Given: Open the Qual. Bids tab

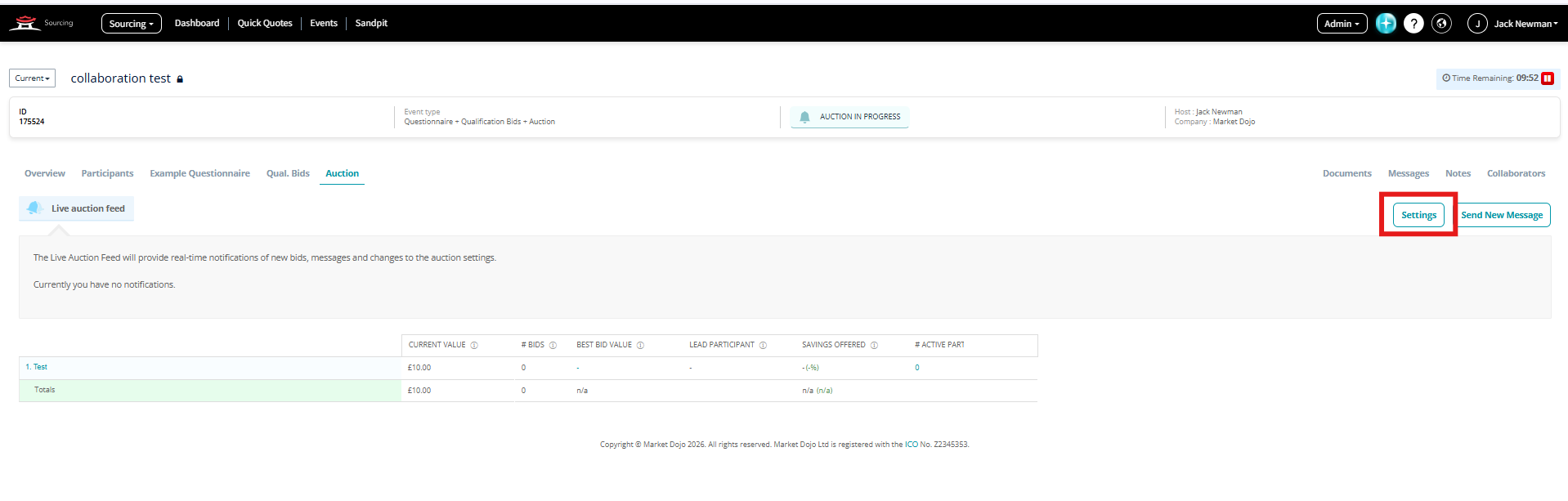Looking at the screenshot, I should click(x=288, y=173).
